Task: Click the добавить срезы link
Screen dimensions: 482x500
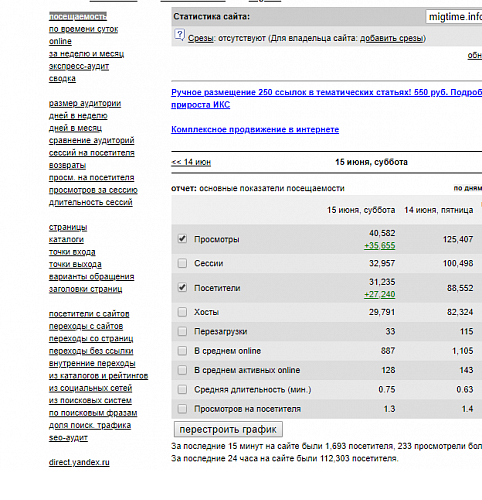Action: [391, 38]
